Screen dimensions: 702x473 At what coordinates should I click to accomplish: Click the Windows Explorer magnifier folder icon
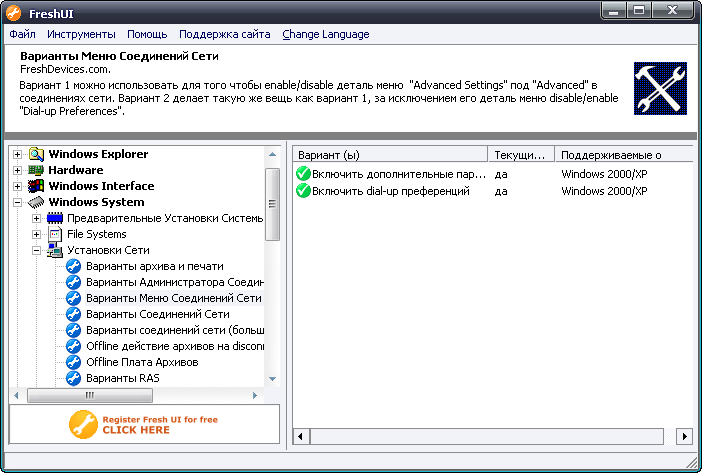tap(36, 154)
